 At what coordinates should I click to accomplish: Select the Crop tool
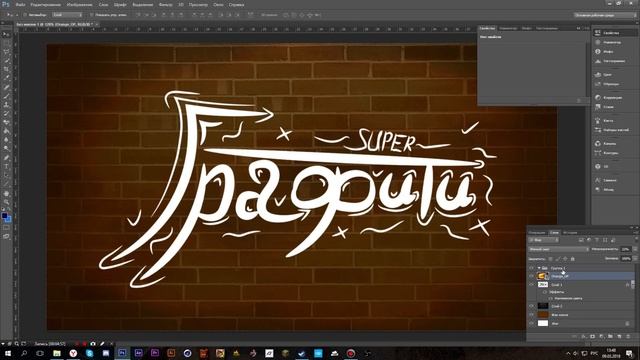tap(7, 69)
